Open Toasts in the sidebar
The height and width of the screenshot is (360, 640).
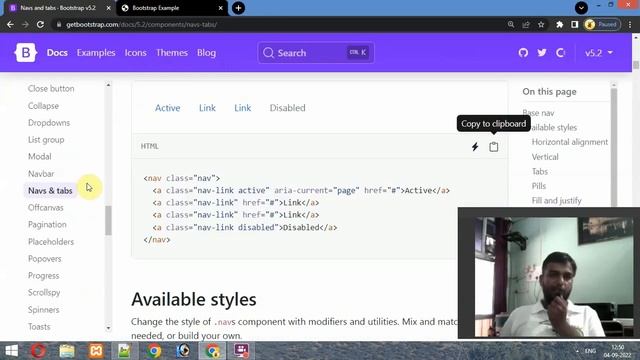pyautogui.click(x=39, y=327)
